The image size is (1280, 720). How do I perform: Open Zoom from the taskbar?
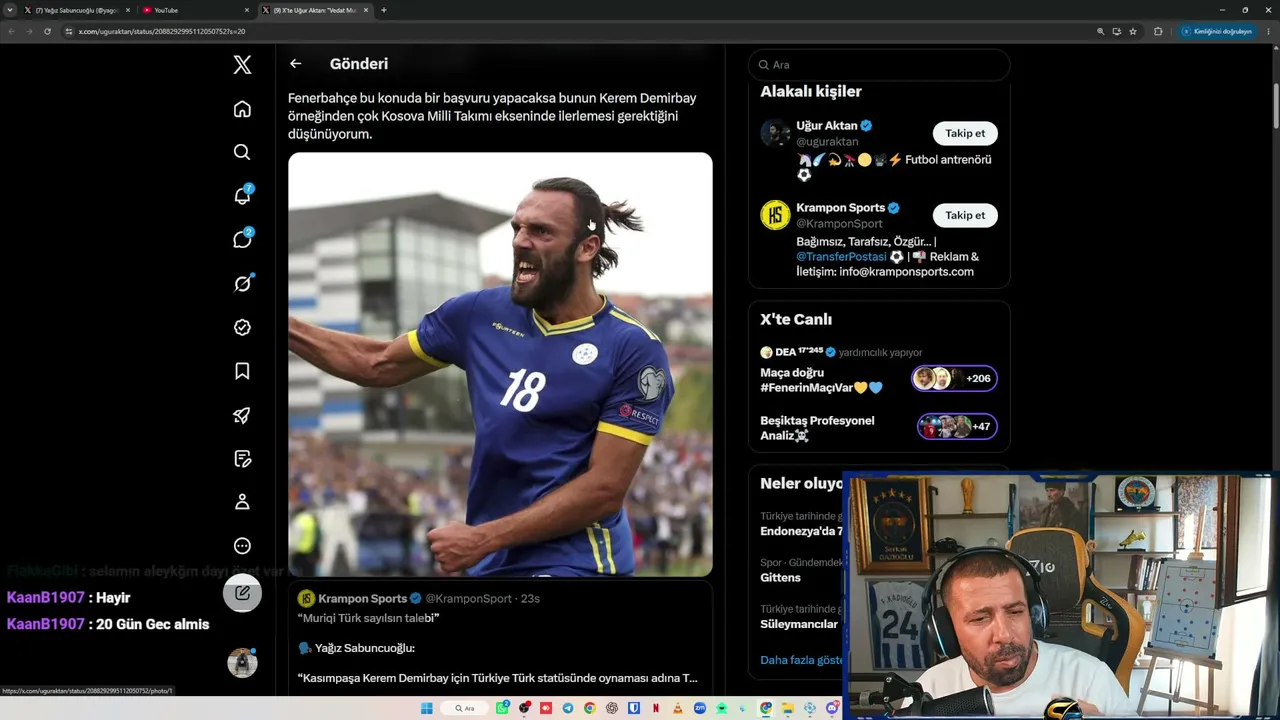tap(700, 708)
